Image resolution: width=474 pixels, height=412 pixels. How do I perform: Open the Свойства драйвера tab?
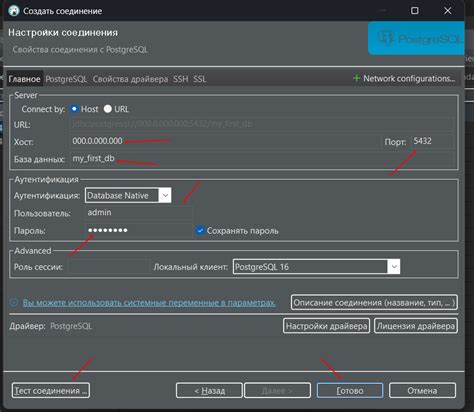(x=130, y=79)
